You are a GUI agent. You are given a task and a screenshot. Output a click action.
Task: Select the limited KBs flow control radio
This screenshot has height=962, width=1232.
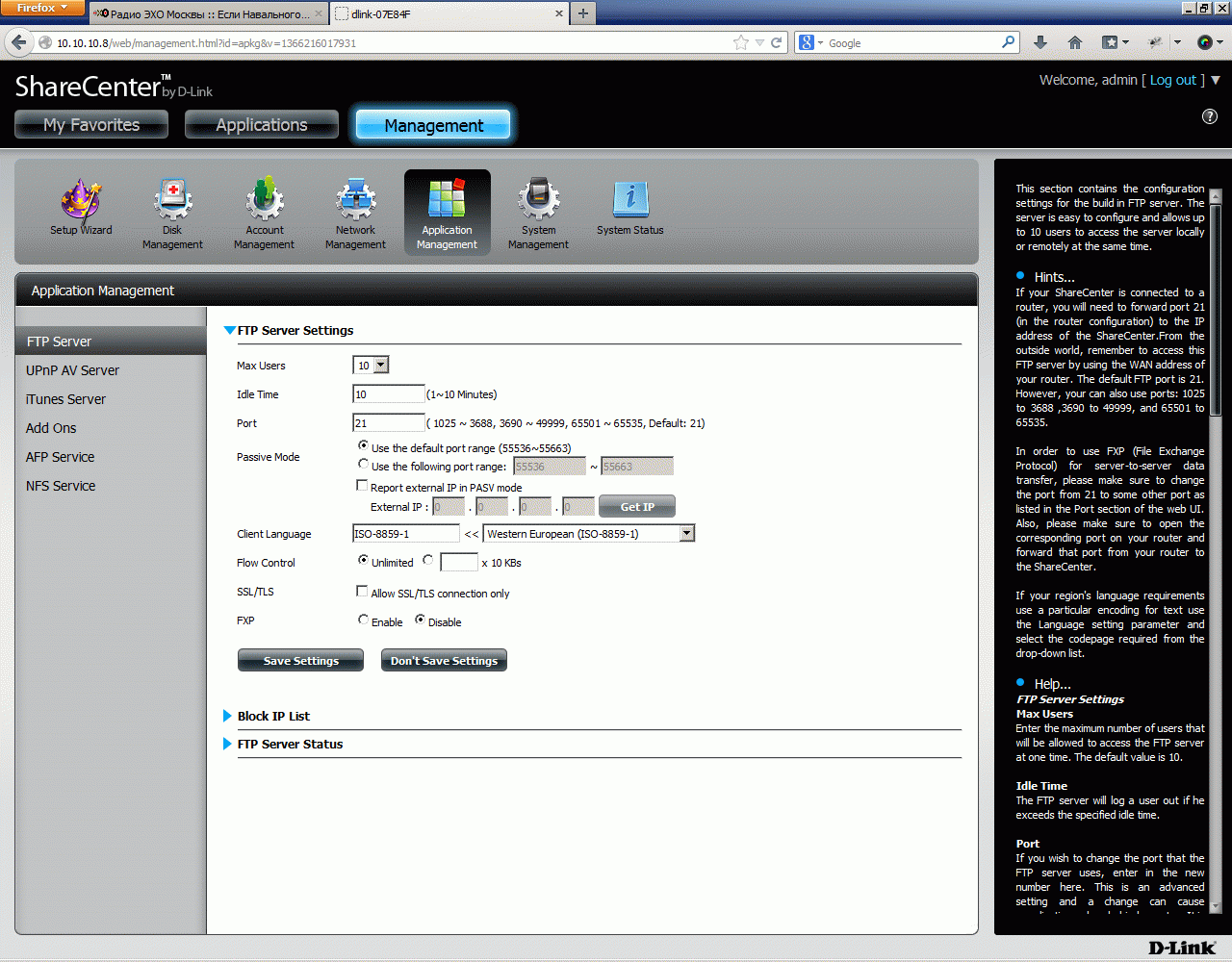tap(428, 560)
